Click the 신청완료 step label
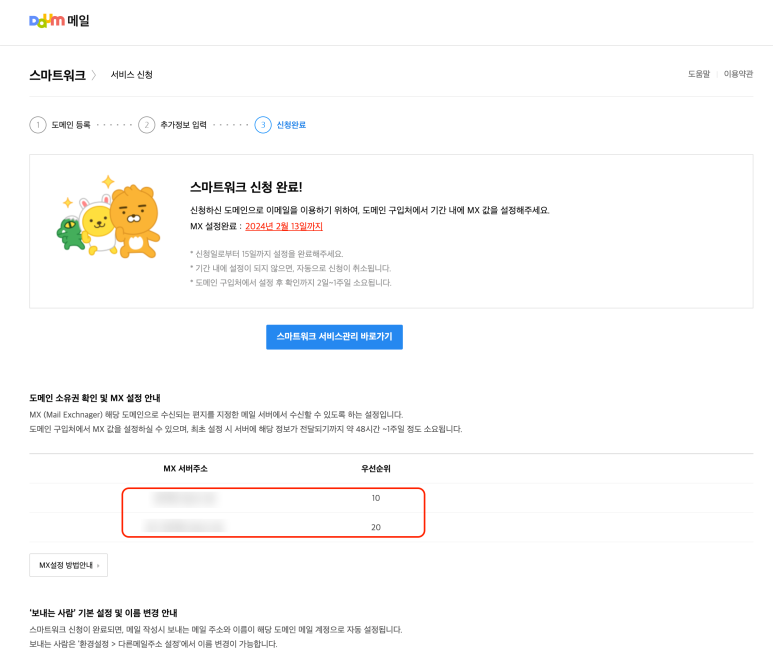 [x=291, y=125]
